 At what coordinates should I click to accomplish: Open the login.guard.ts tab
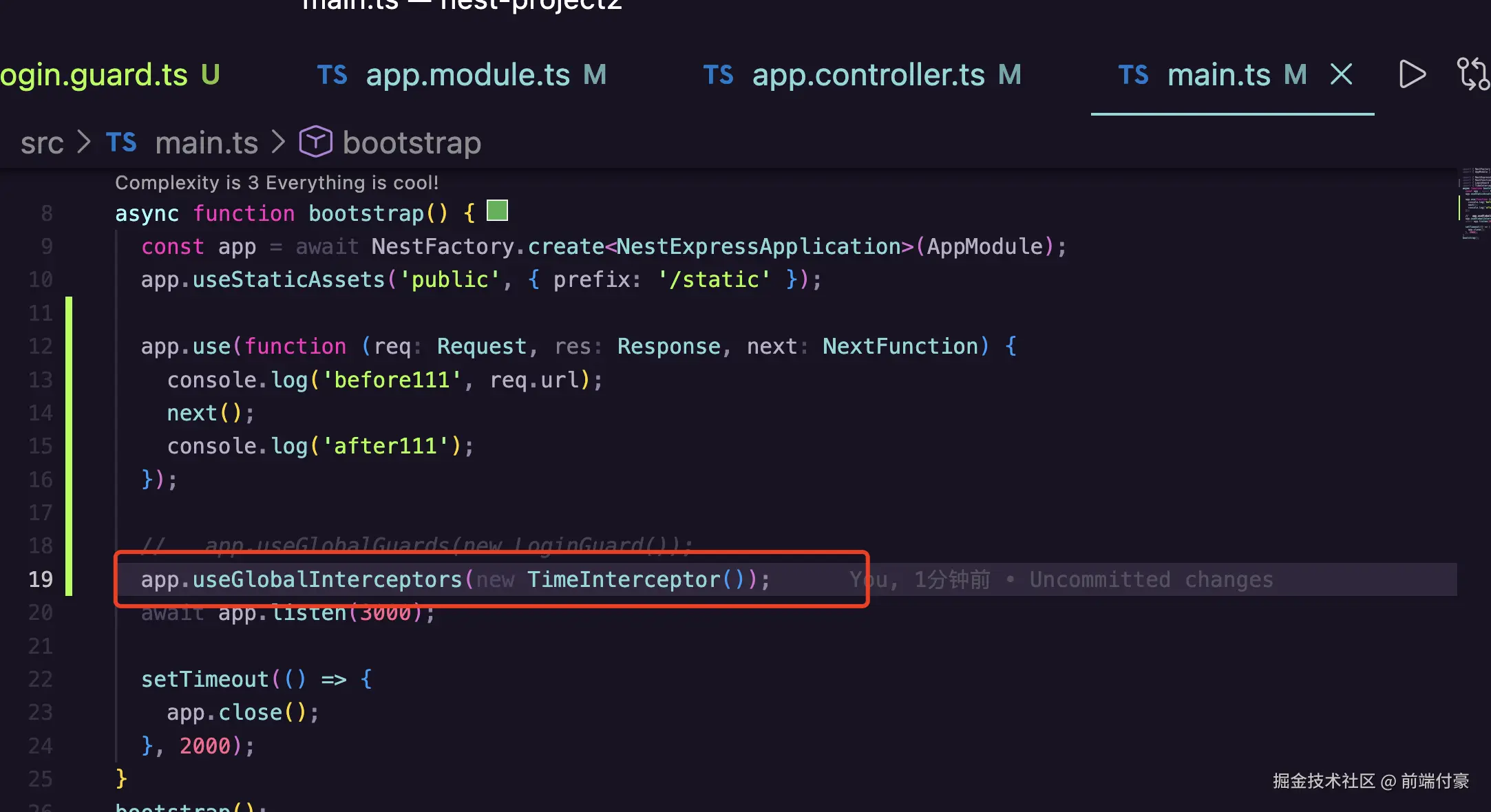click(94, 75)
